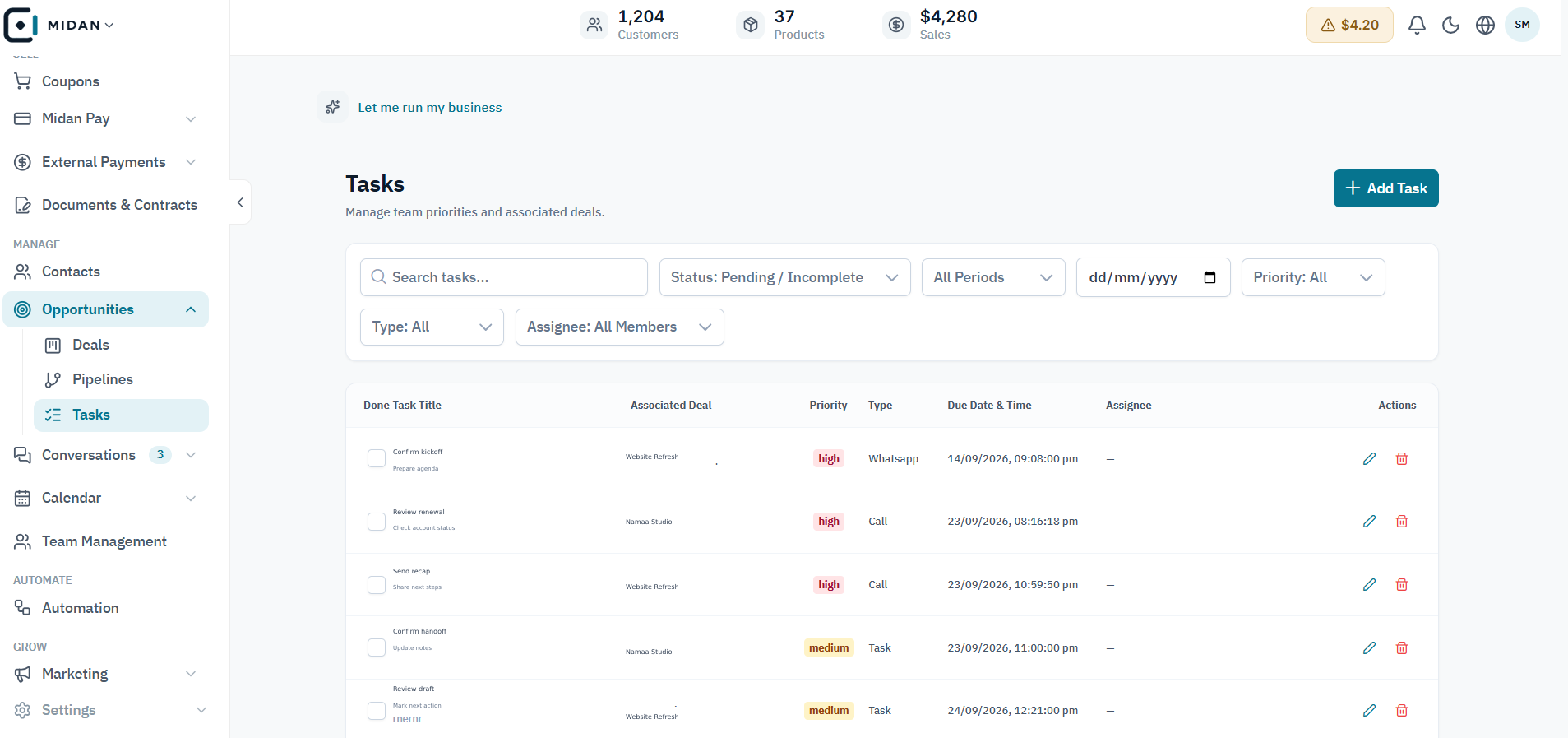The width and height of the screenshot is (1568, 738).
Task: Delete the Send recap task
Action: tap(1402, 585)
